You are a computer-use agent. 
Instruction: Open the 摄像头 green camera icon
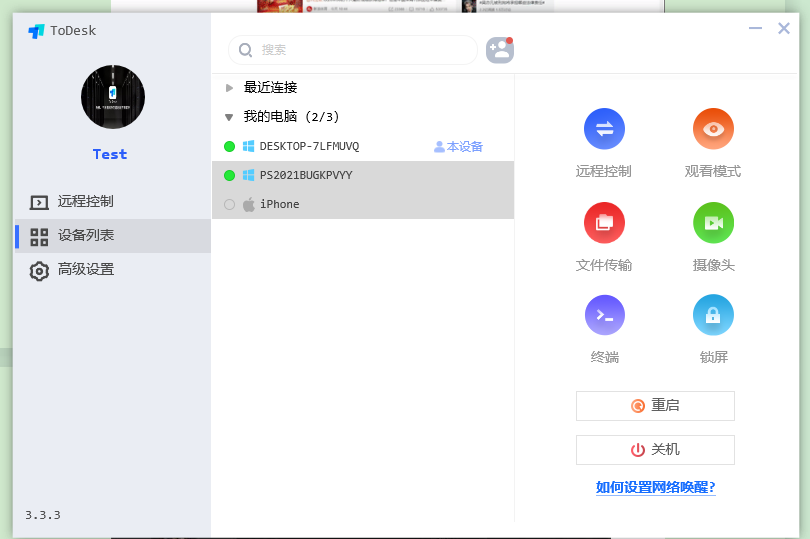click(x=713, y=223)
